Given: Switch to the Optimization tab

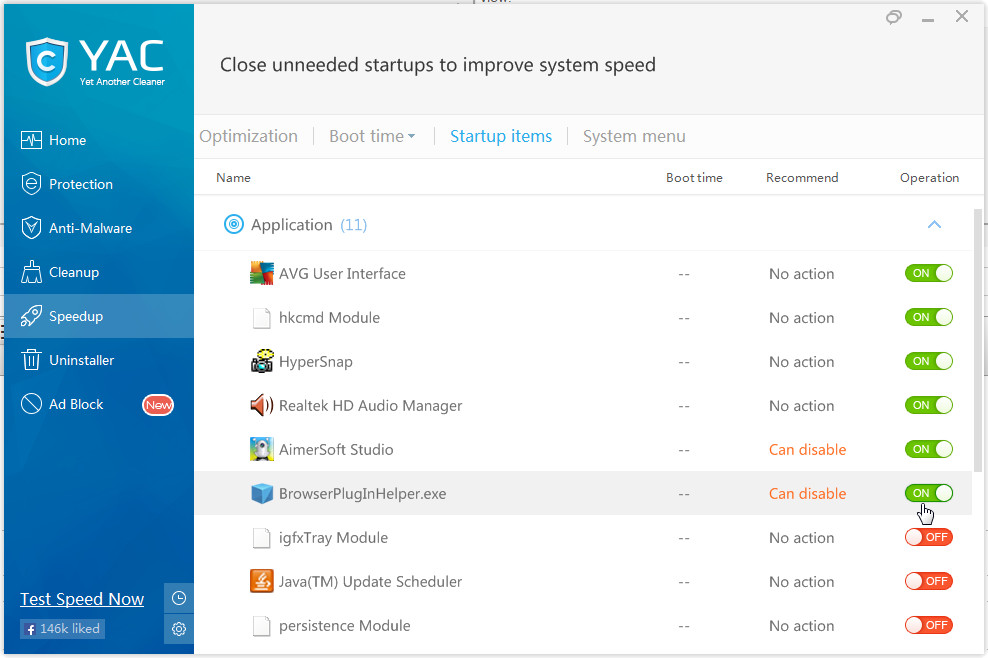Looking at the screenshot, I should [248, 136].
